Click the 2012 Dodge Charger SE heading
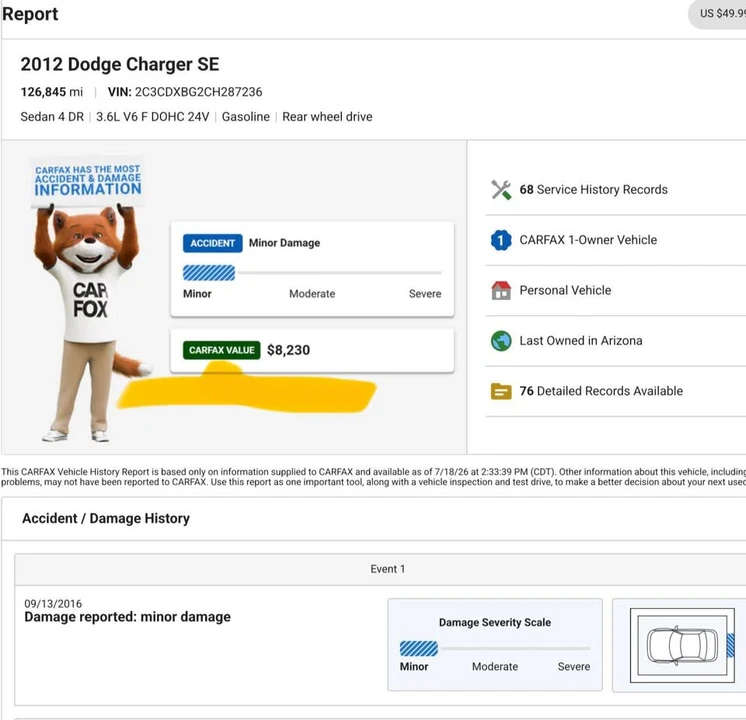Image resolution: width=746 pixels, height=720 pixels. coord(120,64)
